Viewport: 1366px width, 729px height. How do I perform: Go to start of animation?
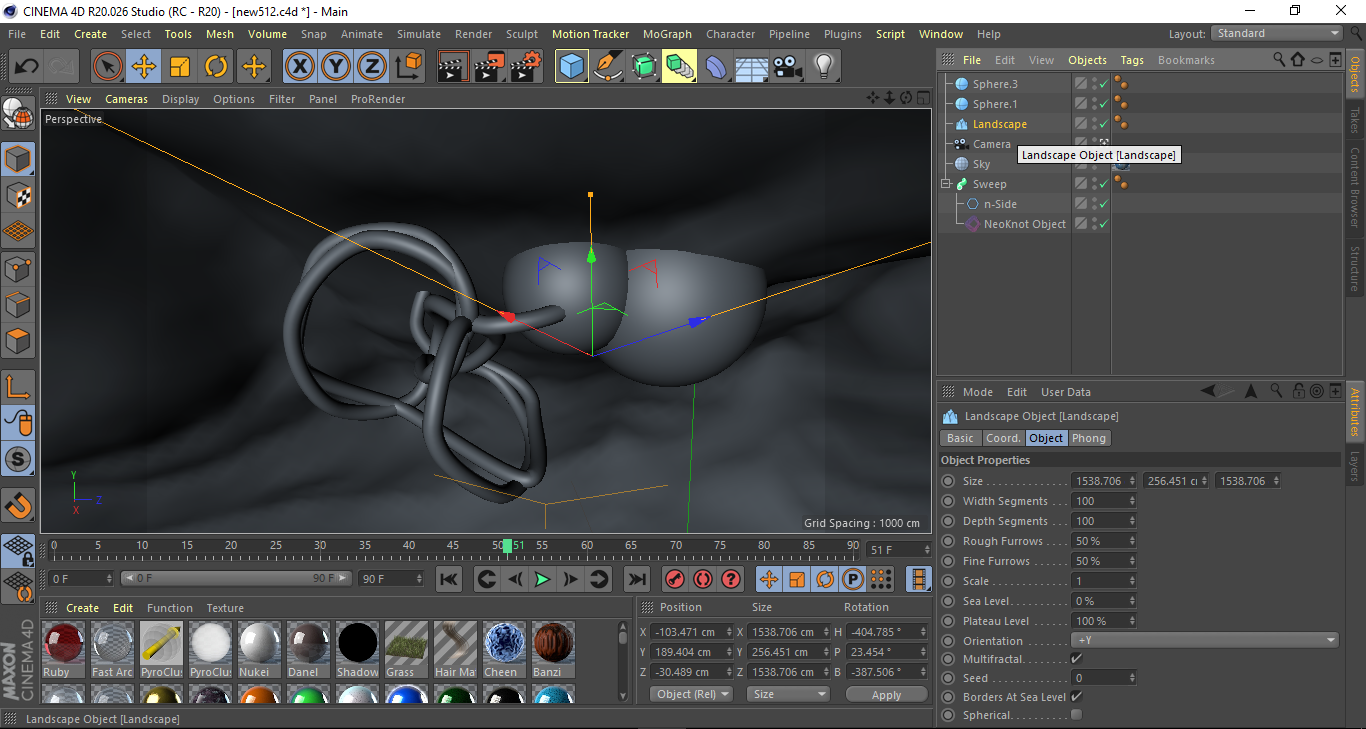449,579
